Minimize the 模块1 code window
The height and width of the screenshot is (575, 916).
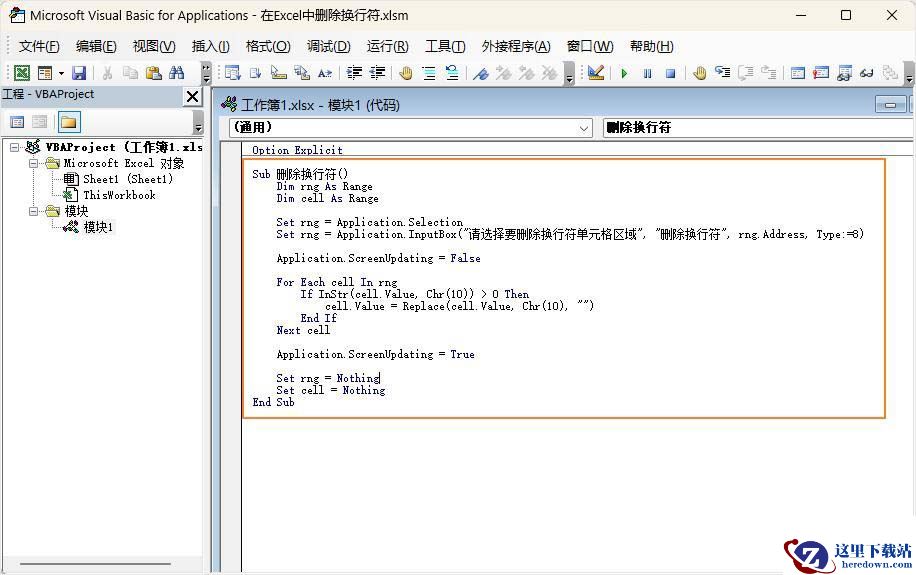tap(890, 105)
